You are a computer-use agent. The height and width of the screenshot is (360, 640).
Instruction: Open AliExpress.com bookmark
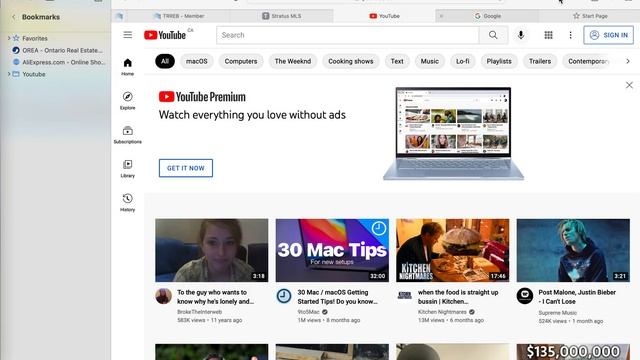pyautogui.click(x=64, y=62)
